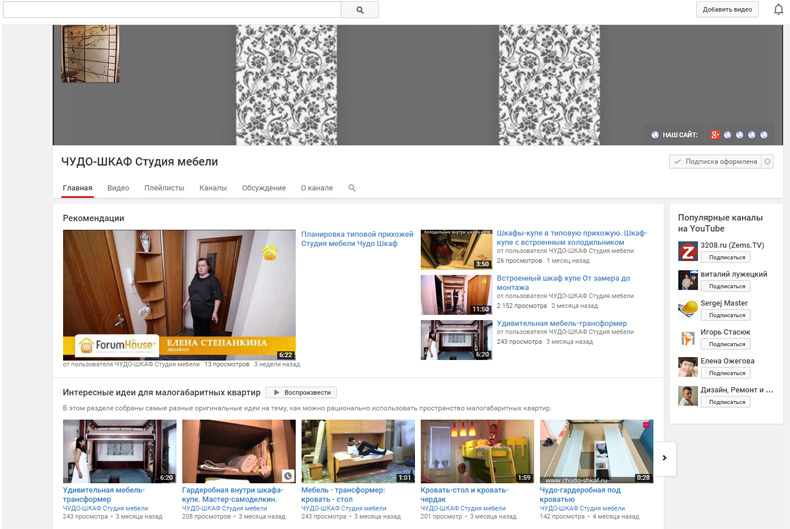Switch to the Видео tab

pos(118,188)
